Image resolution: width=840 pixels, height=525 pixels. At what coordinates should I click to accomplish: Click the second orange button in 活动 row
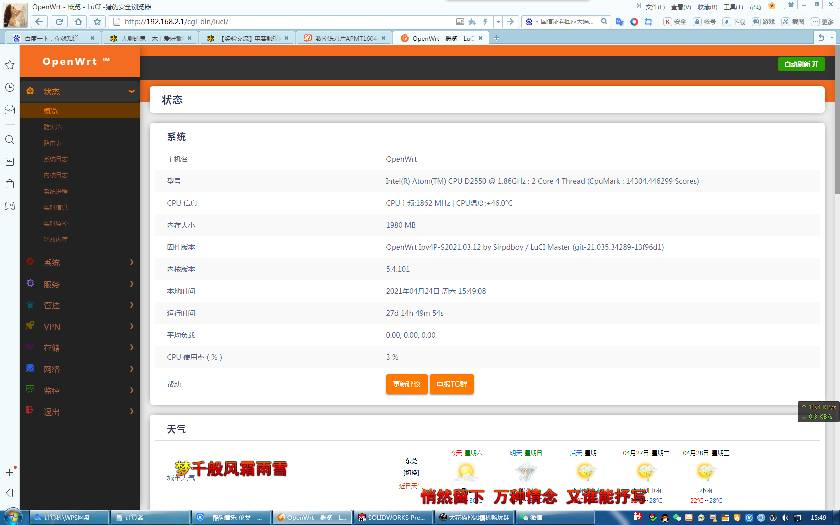pyautogui.click(x=452, y=384)
